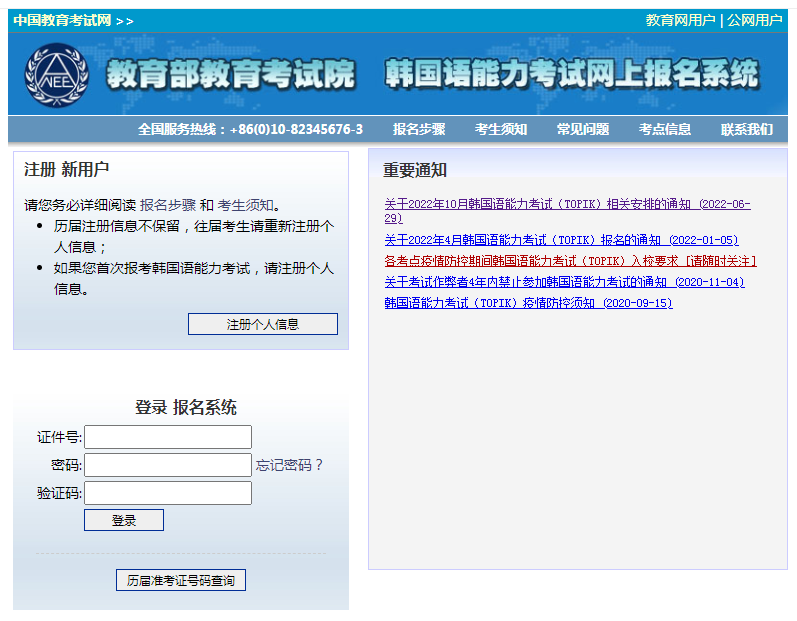Click the 登录 button
Viewport: 797px width, 621px height.
(x=124, y=520)
